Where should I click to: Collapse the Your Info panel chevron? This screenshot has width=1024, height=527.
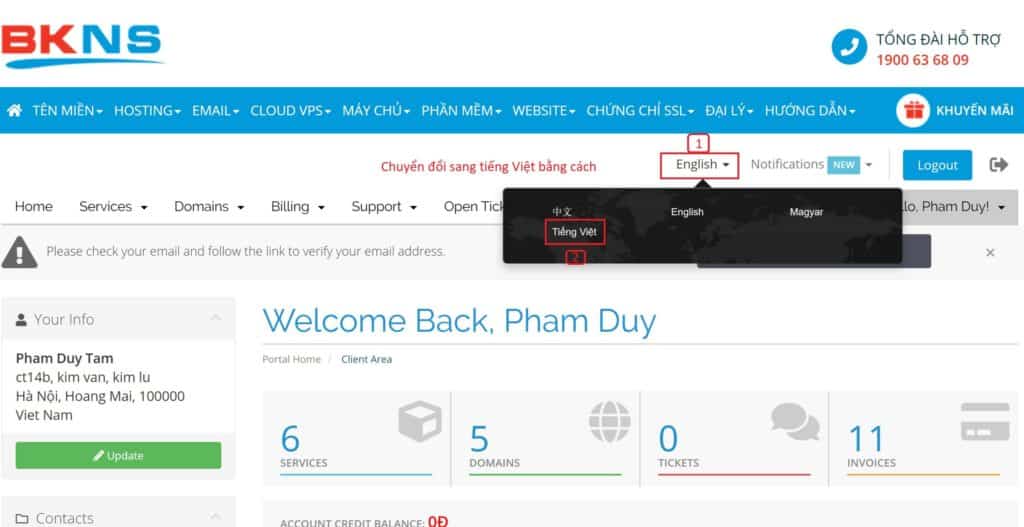coord(216,318)
